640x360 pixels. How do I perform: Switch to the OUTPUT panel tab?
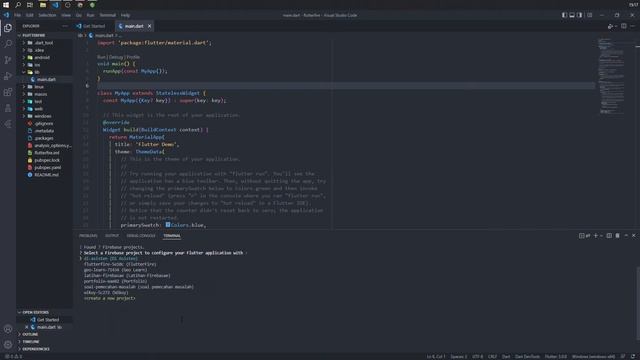(x=112, y=236)
